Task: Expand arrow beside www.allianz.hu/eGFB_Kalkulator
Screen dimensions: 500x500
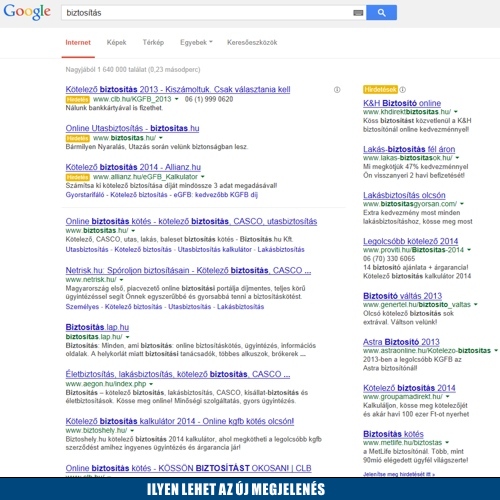Action: [x=203, y=177]
